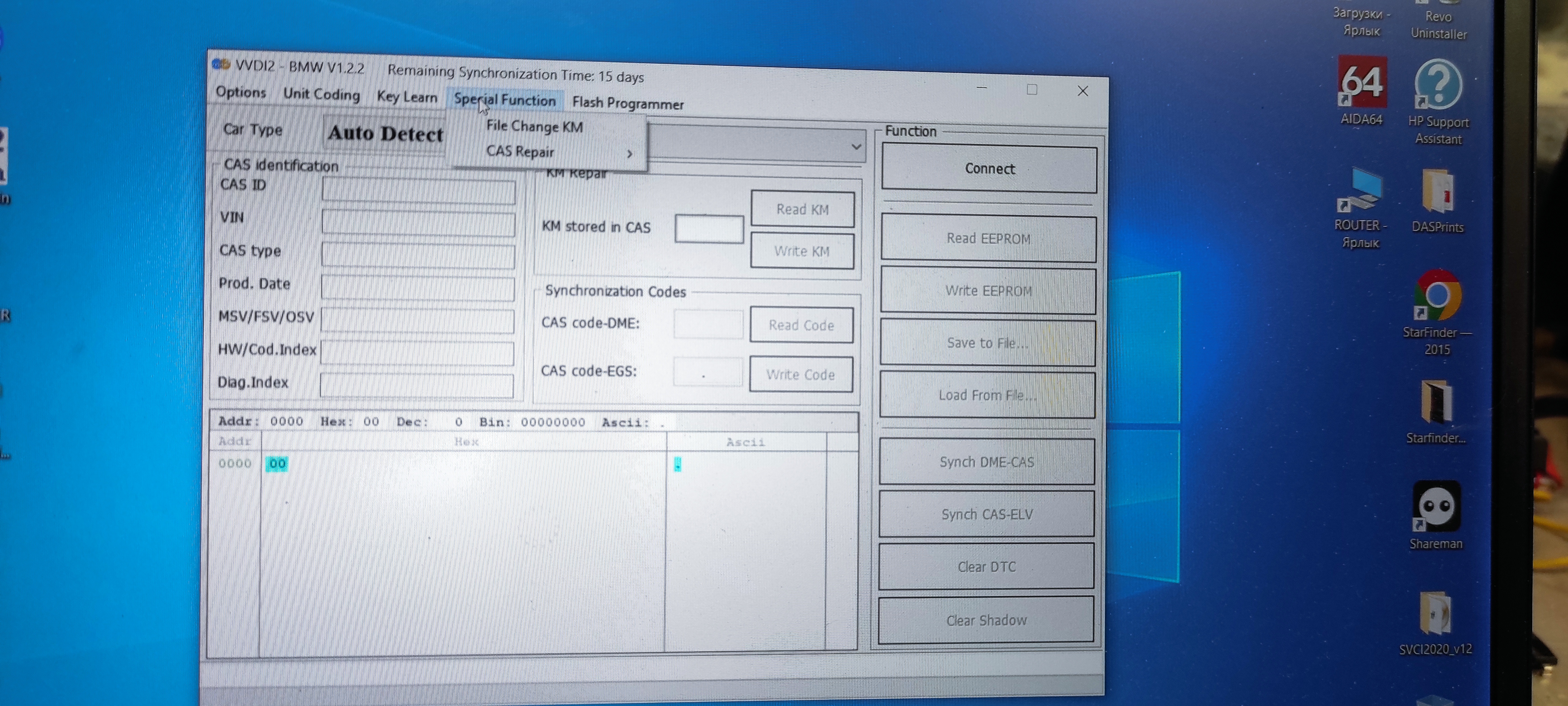
Task: Click the Clear DTC button
Action: click(986, 566)
